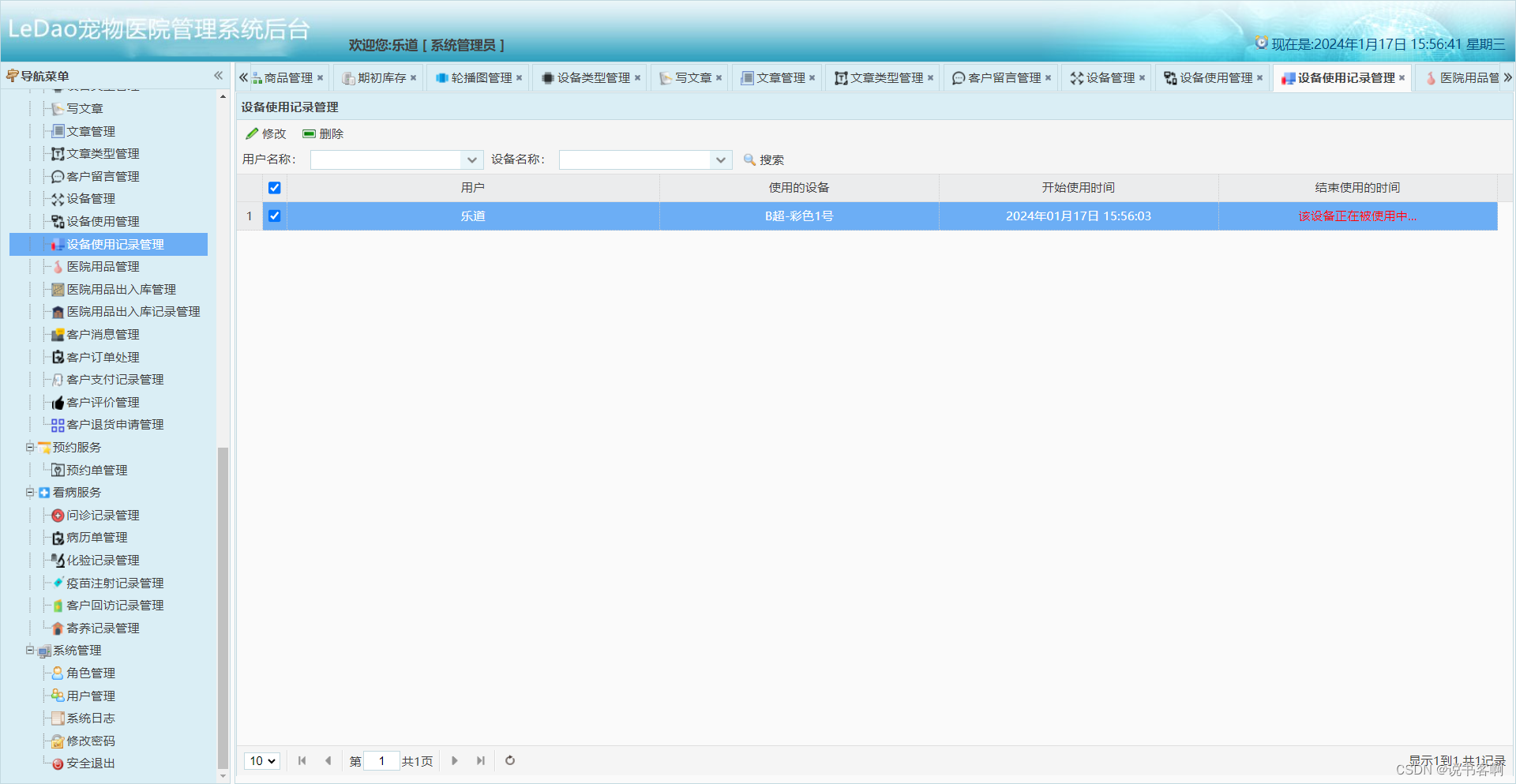Click the next page arrow button
The image size is (1516, 784).
(x=454, y=760)
